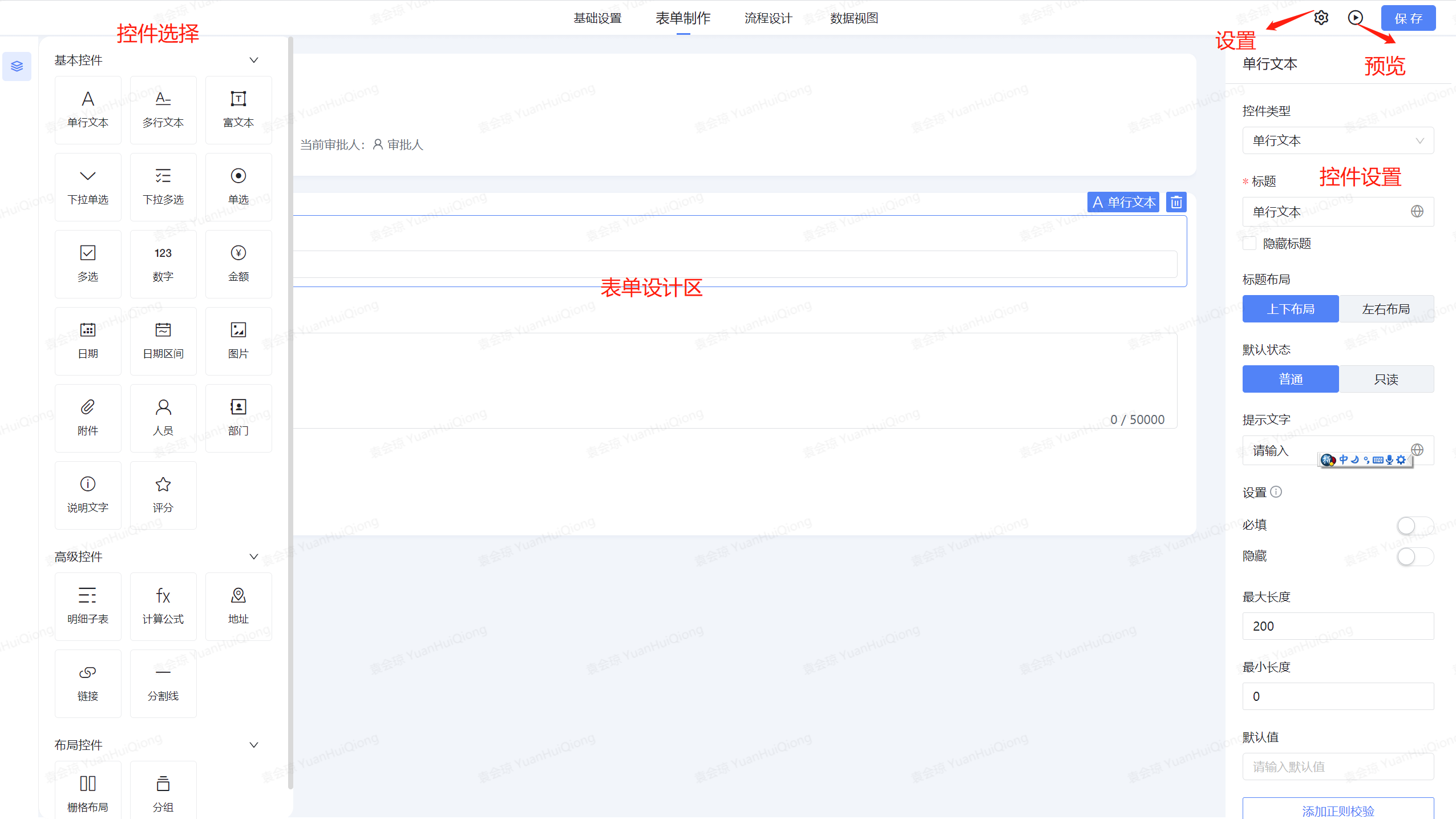This screenshot has width=1456, height=819.
Task: Open the 数据视图 tab
Action: pyautogui.click(x=854, y=18)
